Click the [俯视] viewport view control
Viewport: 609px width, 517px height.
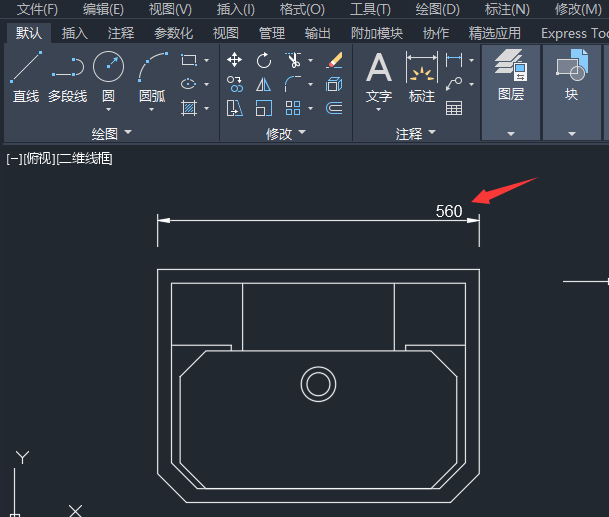39,158
